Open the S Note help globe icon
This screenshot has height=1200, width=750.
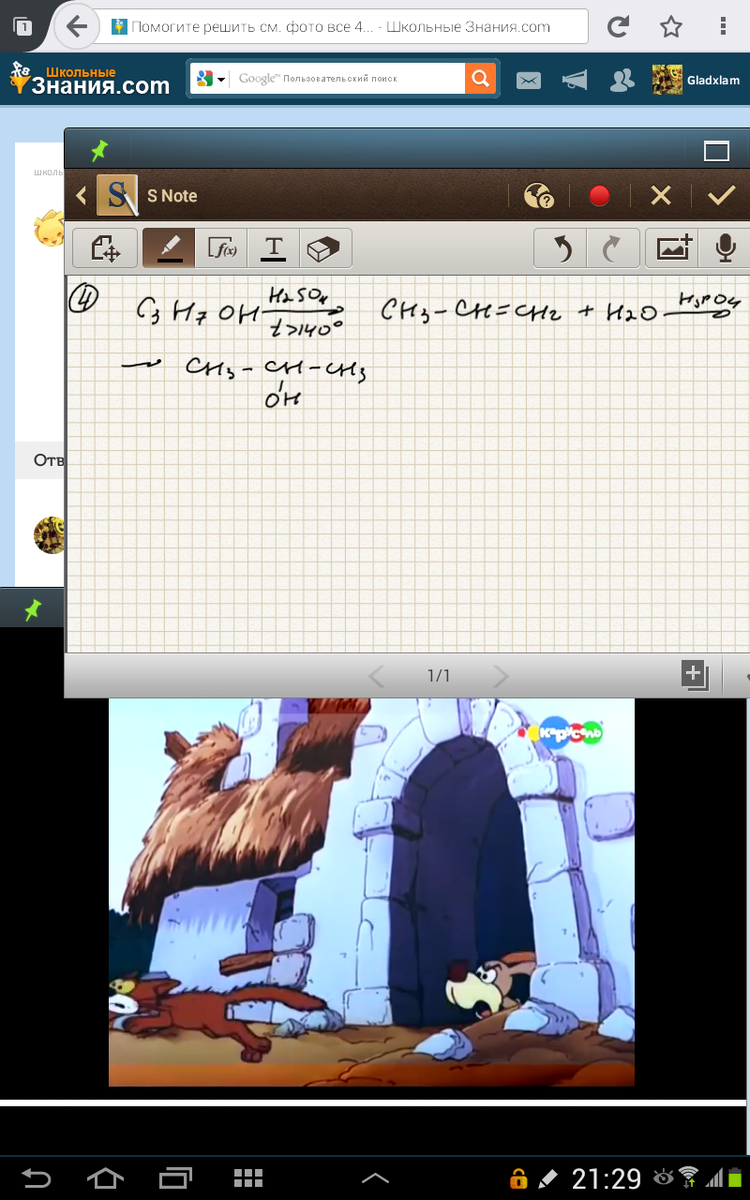point(539,196)
